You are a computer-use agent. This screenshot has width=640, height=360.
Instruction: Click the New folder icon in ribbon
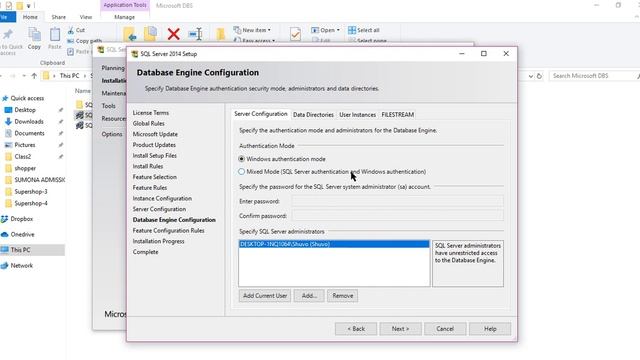tap(221, 34)
